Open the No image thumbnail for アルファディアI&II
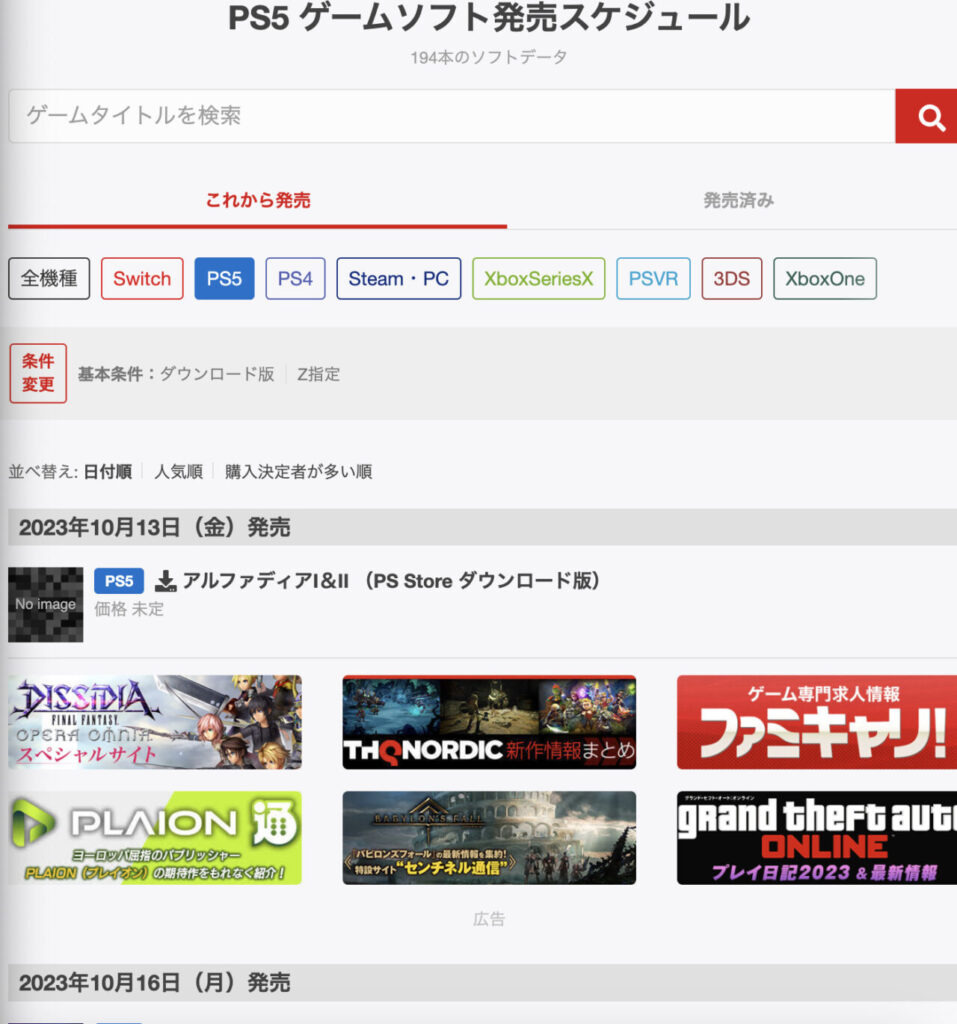957x1024 pixels. (46, 605)
